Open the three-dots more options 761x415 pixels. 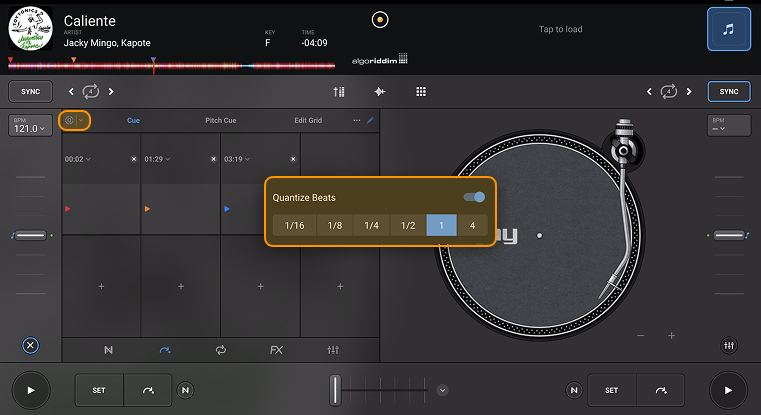coord(357,120)
